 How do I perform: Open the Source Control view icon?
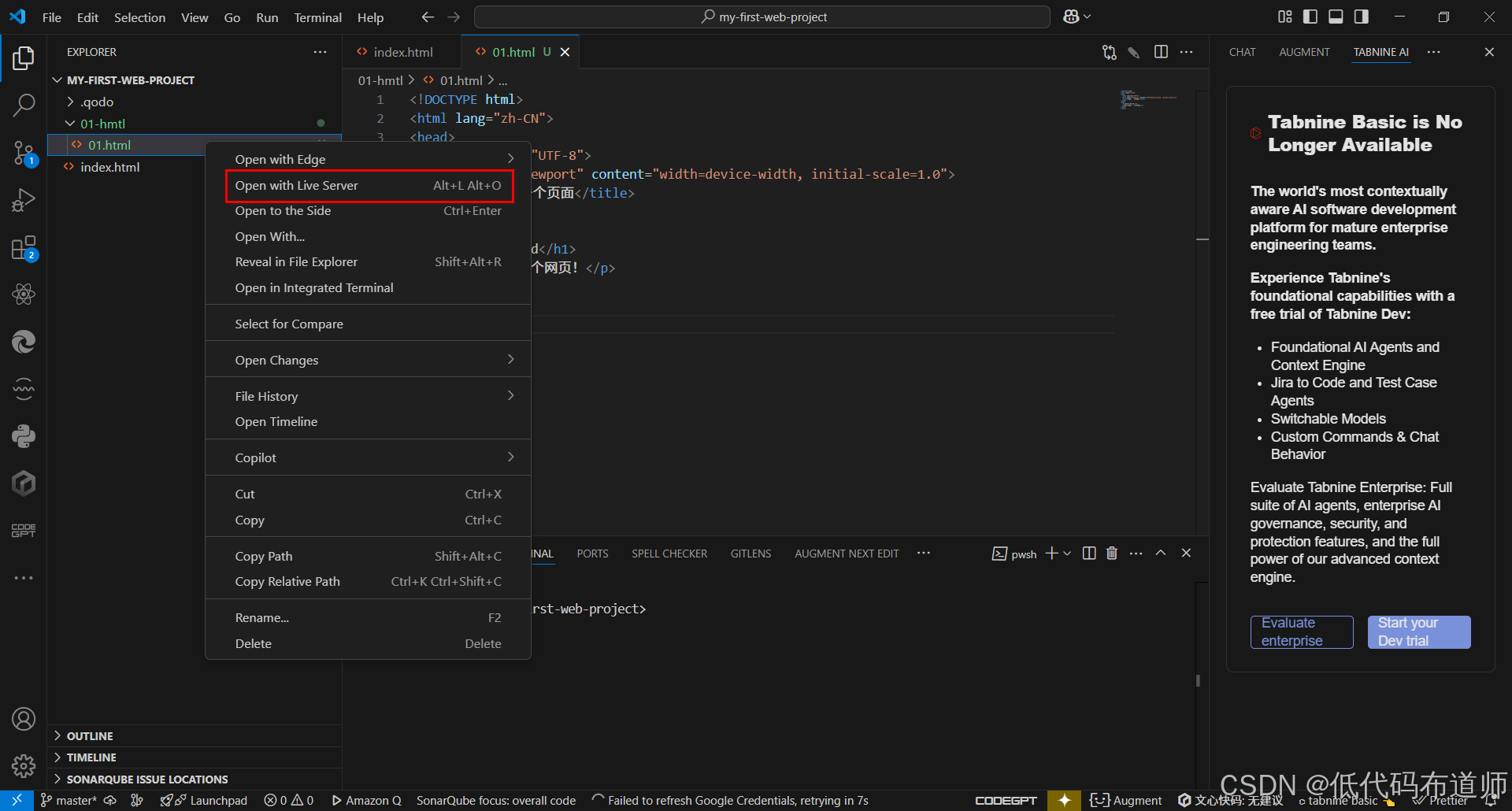point(24,153)
